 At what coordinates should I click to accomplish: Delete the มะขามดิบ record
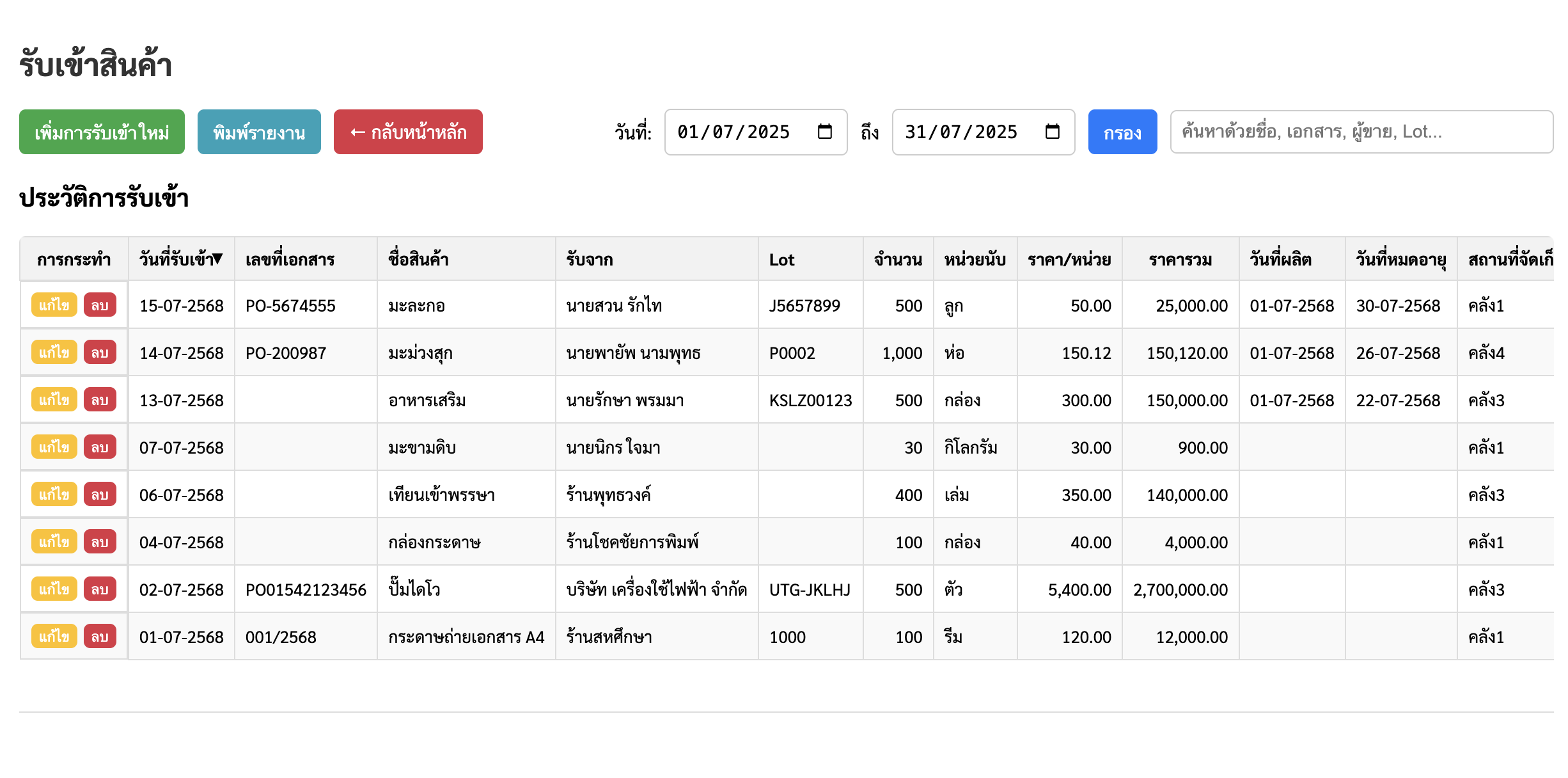99,447
